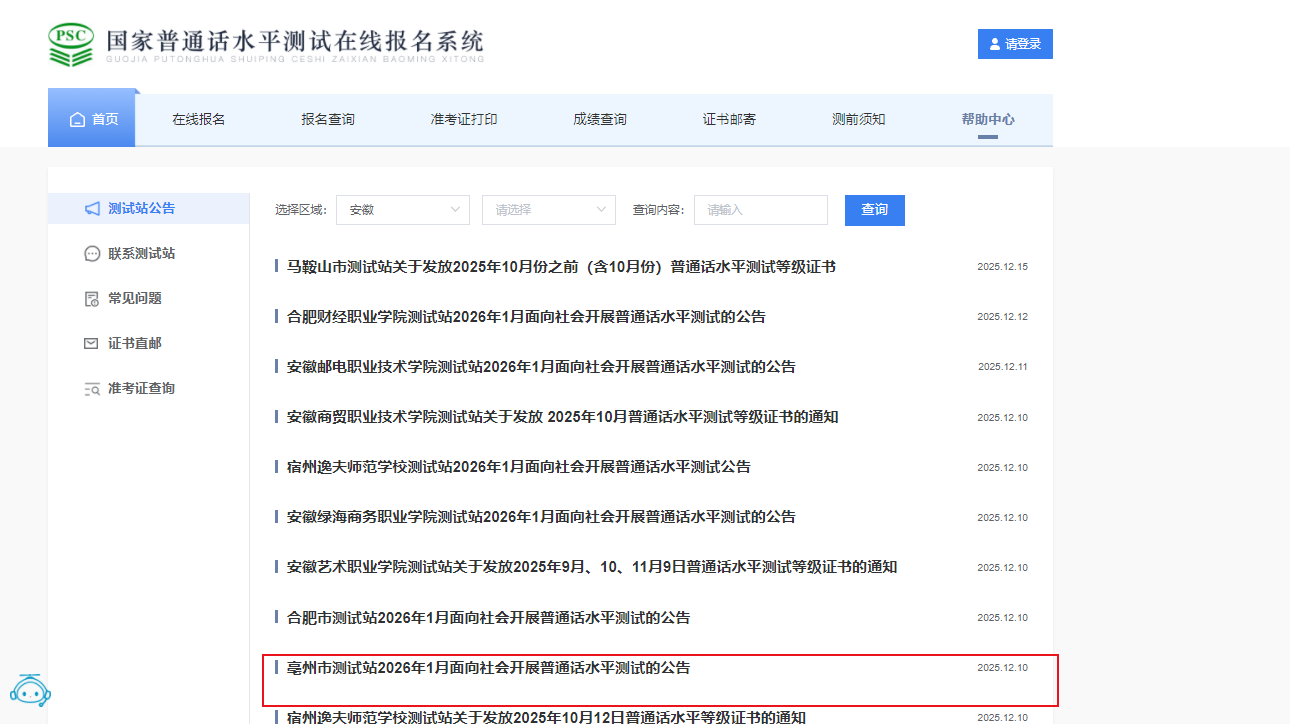Click the megaphone icon for 测试站公告
1290x724 pixels.
92,209
